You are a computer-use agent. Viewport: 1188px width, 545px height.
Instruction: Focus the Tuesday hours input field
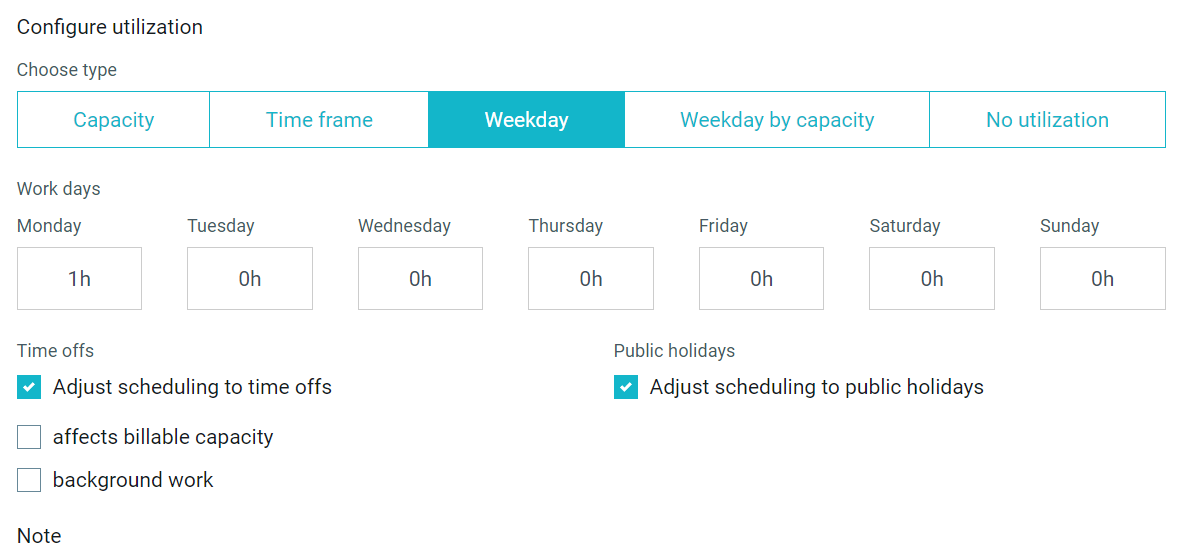(x=250, y=278)
